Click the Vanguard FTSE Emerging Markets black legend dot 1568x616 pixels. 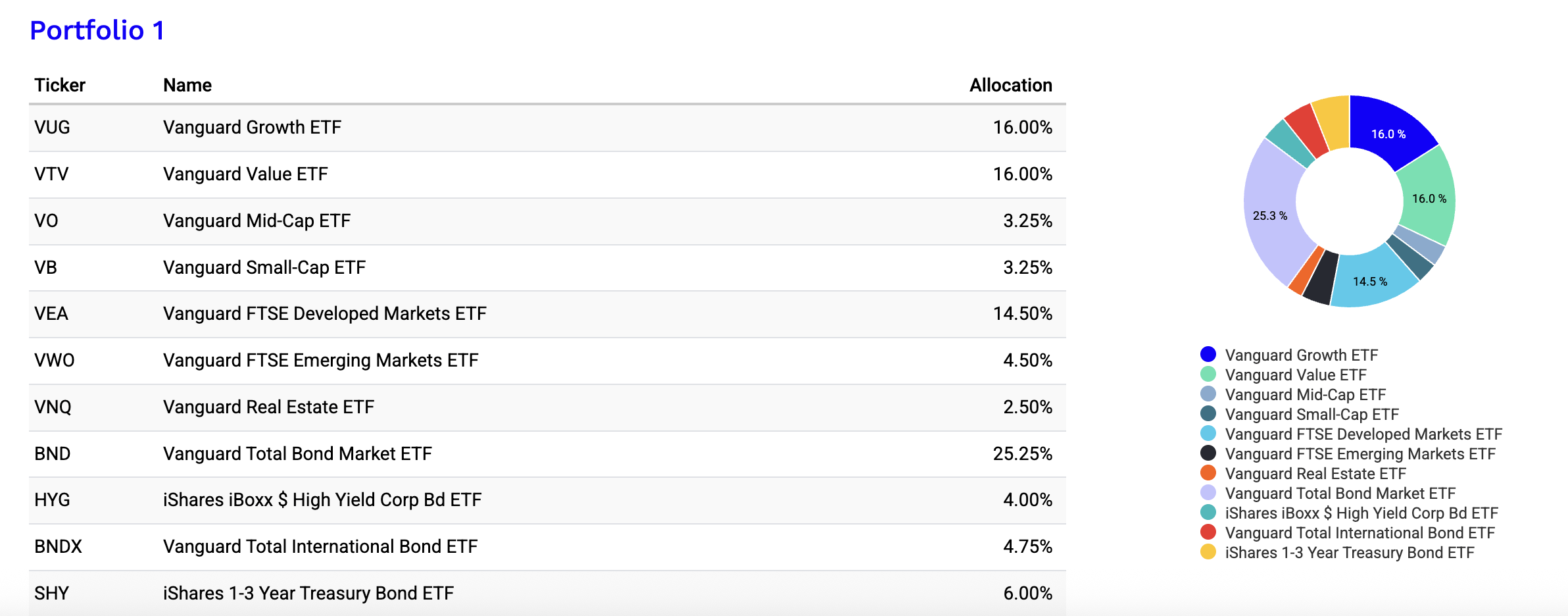click(x=1208, y=453)
